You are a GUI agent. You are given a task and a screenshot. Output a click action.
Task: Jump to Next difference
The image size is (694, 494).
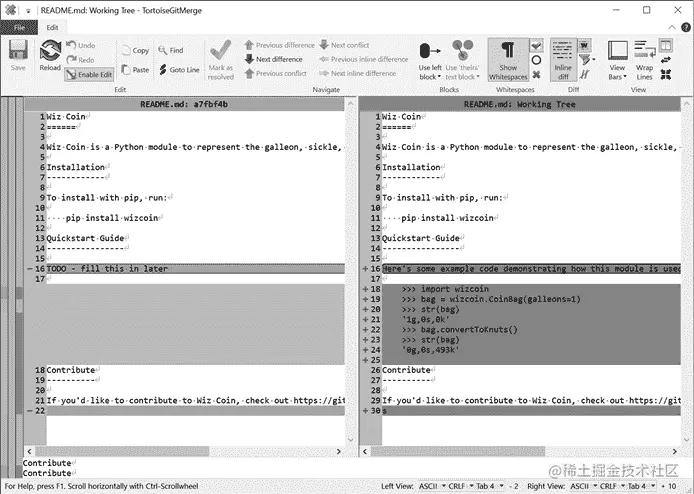click(274, 59)
